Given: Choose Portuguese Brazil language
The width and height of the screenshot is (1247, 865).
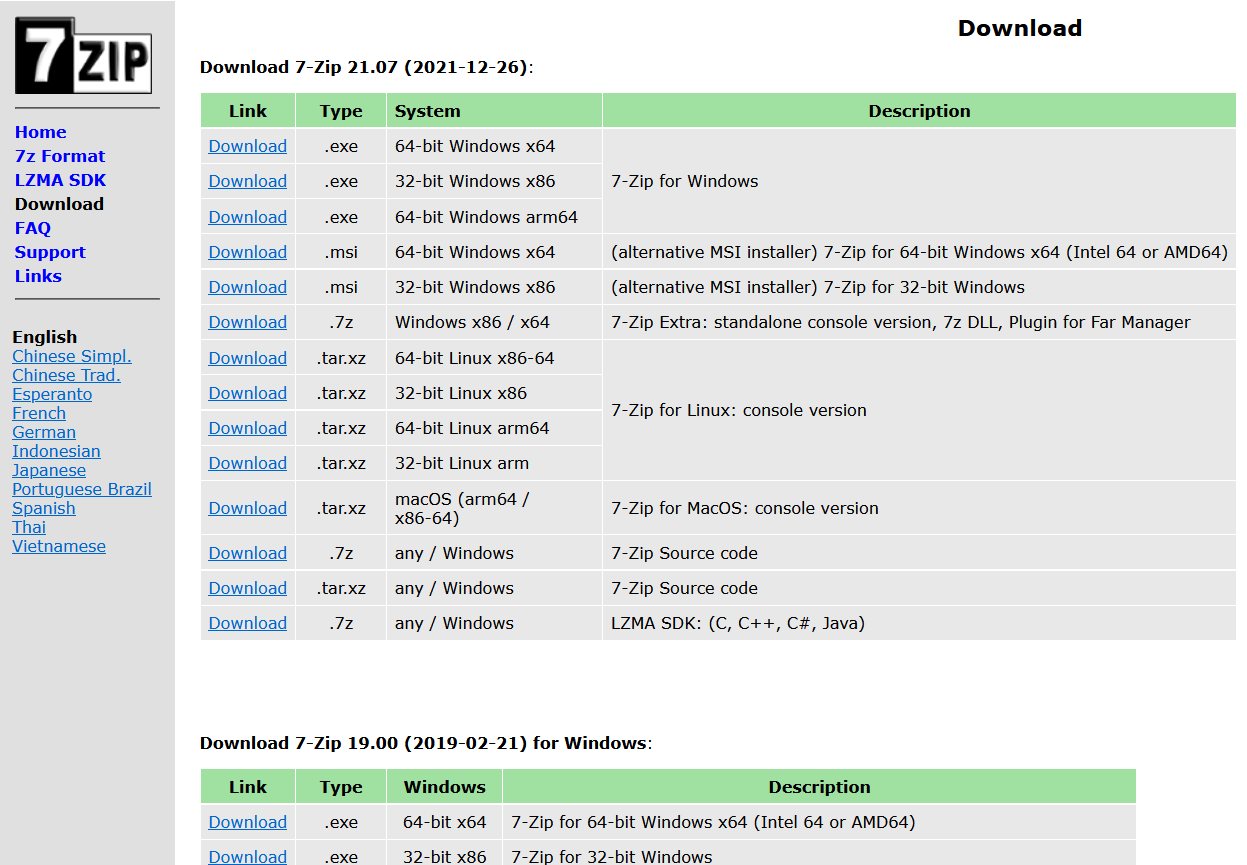Looking at the screenshot, I should tap(81, 489).
